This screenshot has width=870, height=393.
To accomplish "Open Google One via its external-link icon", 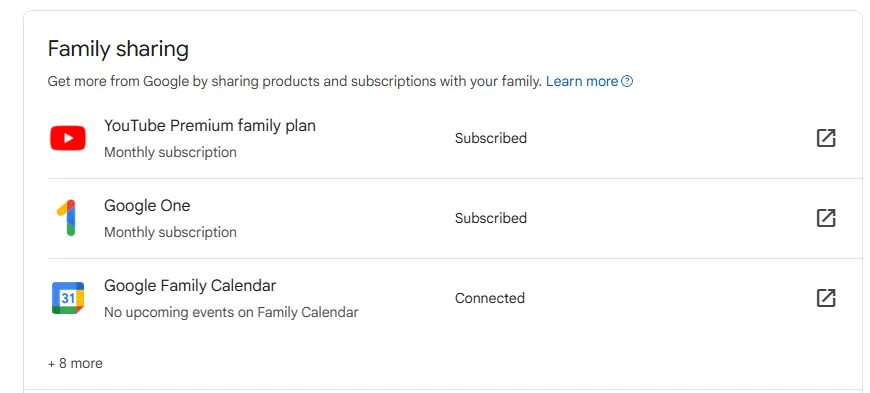I will [826, 218].
